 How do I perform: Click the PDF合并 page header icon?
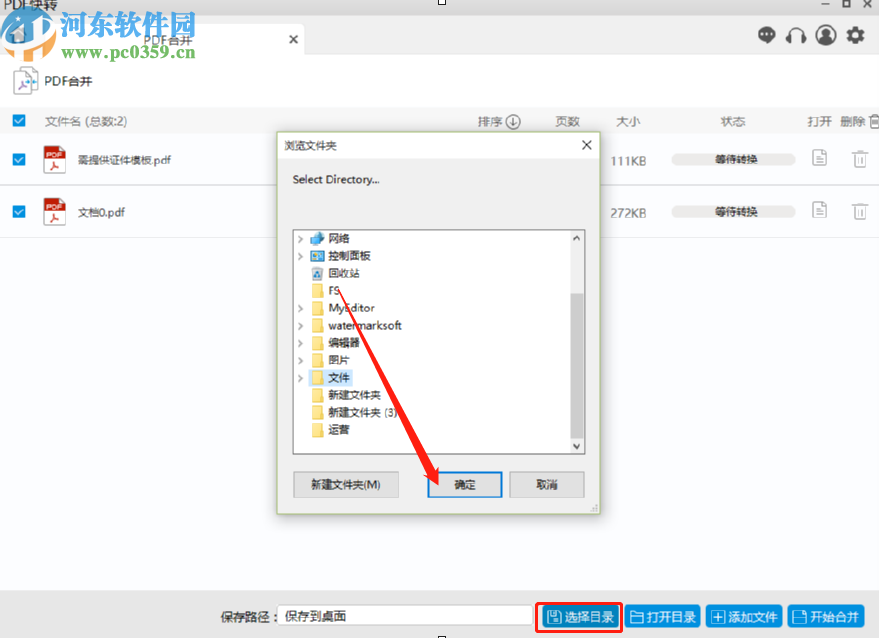coord(24,81)
